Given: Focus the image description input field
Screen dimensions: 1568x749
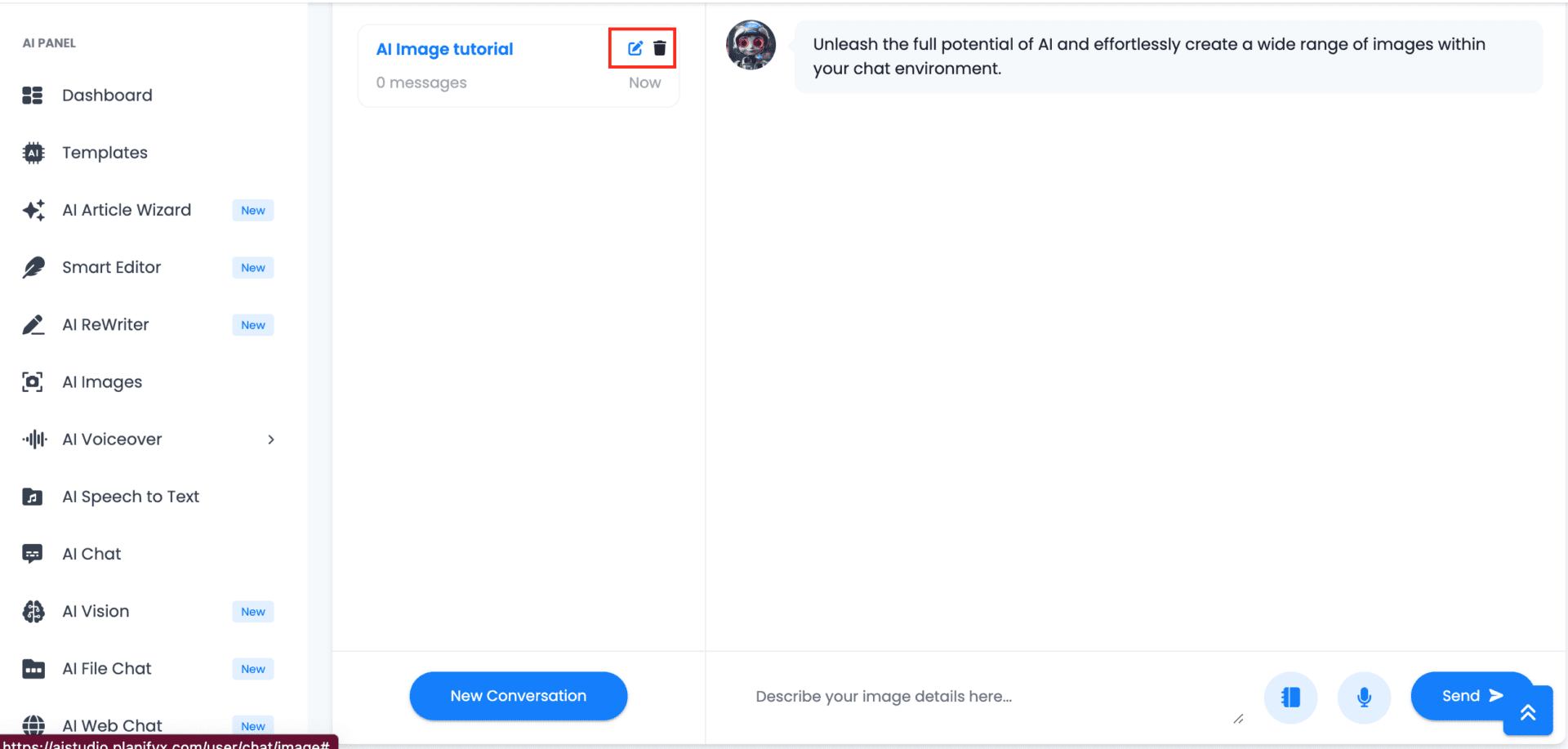Looking at the screenshot, I should click(x=988, y=697).
